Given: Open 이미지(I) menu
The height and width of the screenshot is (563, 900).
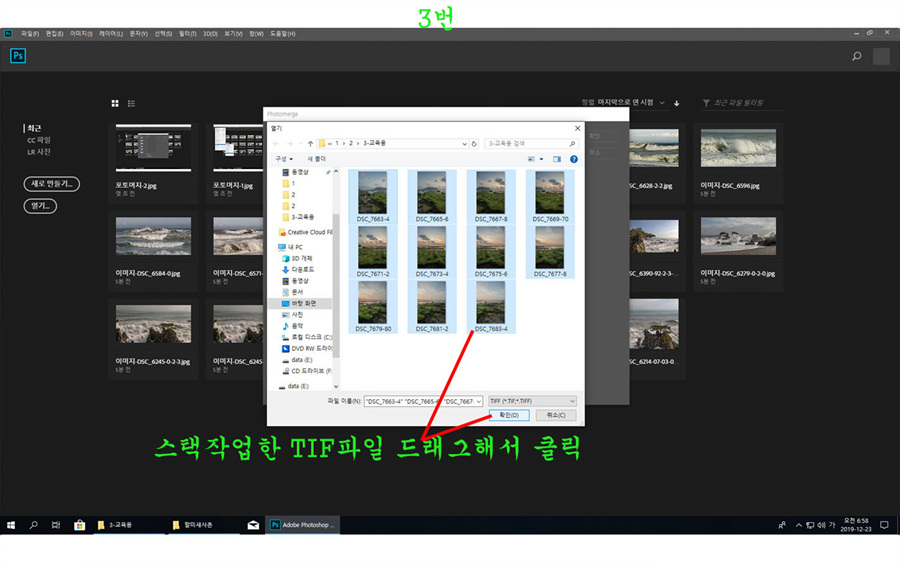Looking at the screenshot, I should click(81, 34).
